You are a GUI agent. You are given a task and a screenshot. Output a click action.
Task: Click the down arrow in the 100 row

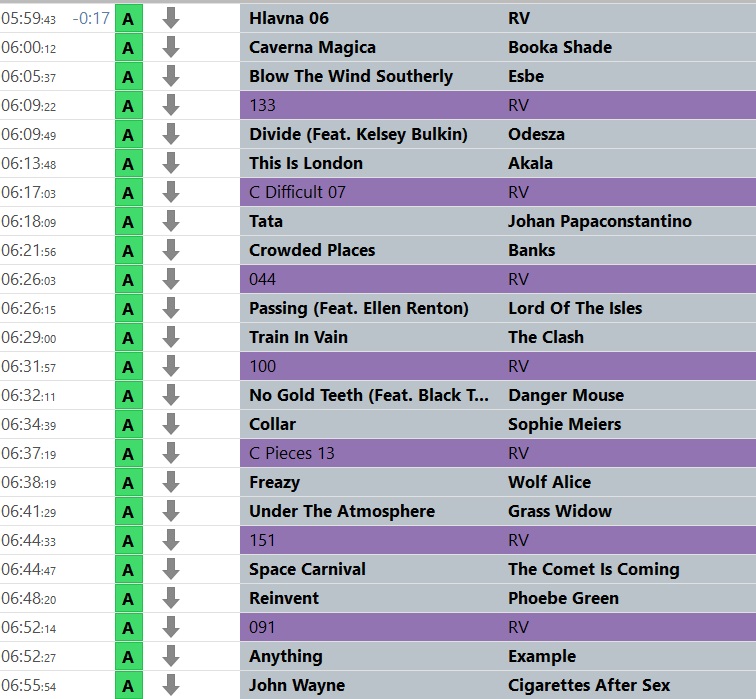point(171,366)
